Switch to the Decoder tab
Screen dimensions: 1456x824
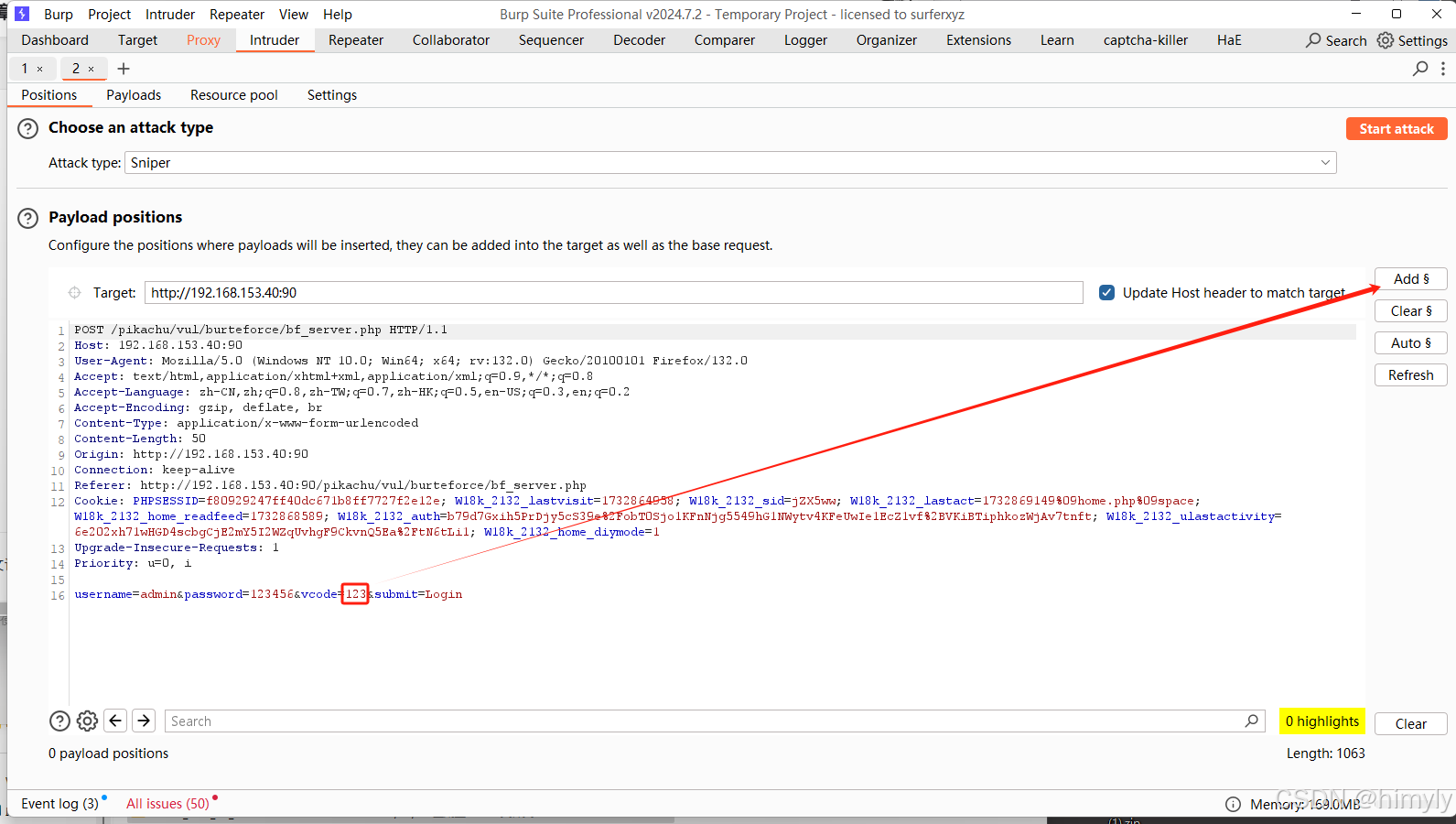[x=640, y=40]
